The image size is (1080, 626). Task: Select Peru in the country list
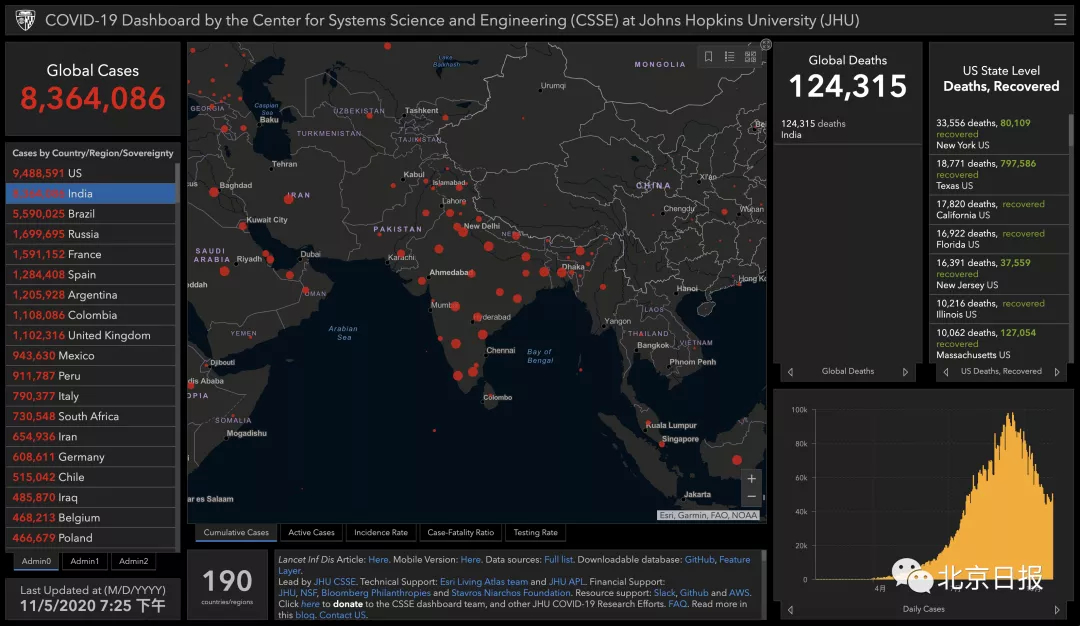click(x=90, y=376)
